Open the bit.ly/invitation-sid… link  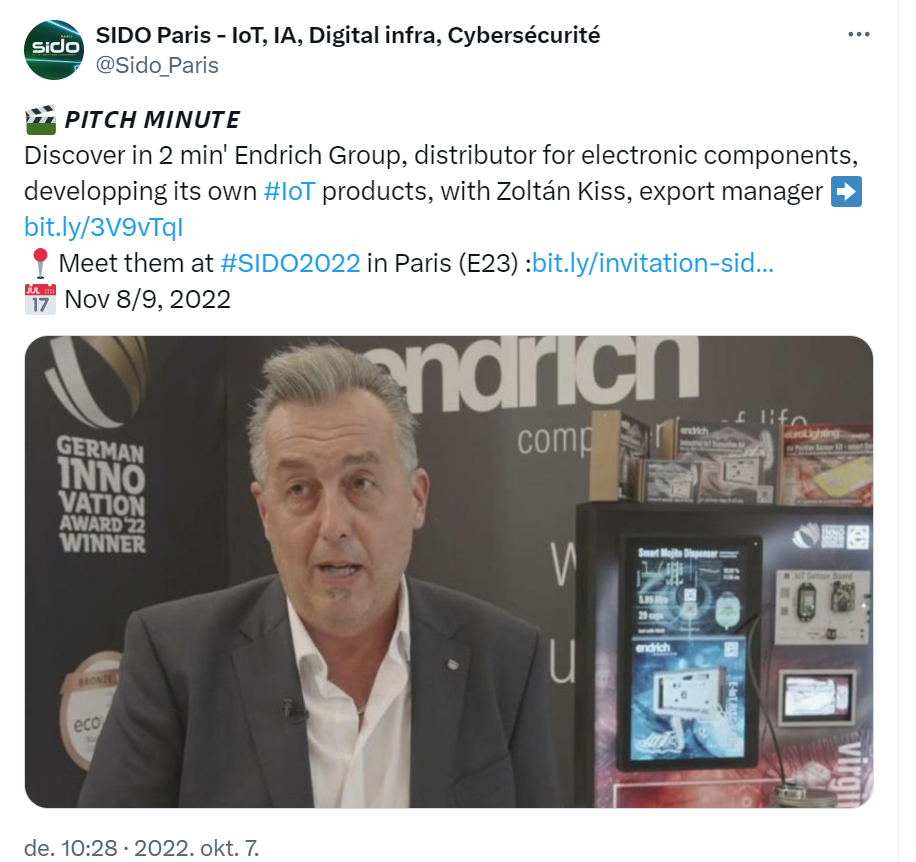click(653, 263)
